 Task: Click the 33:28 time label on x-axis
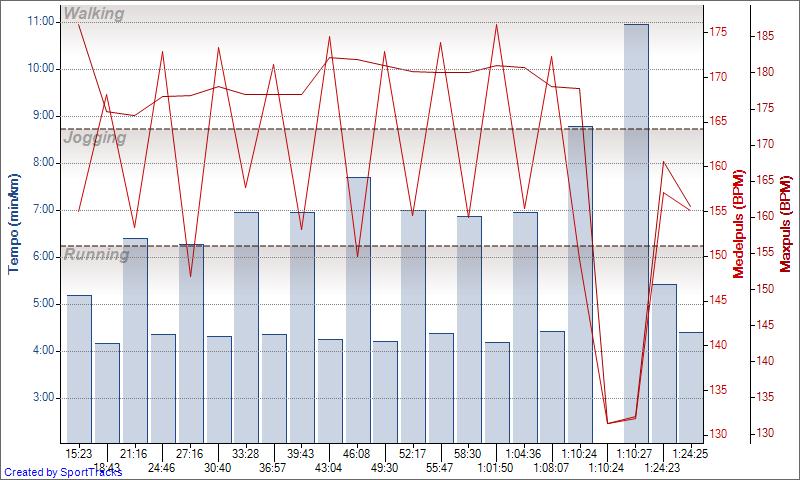(x=245, y=453)
